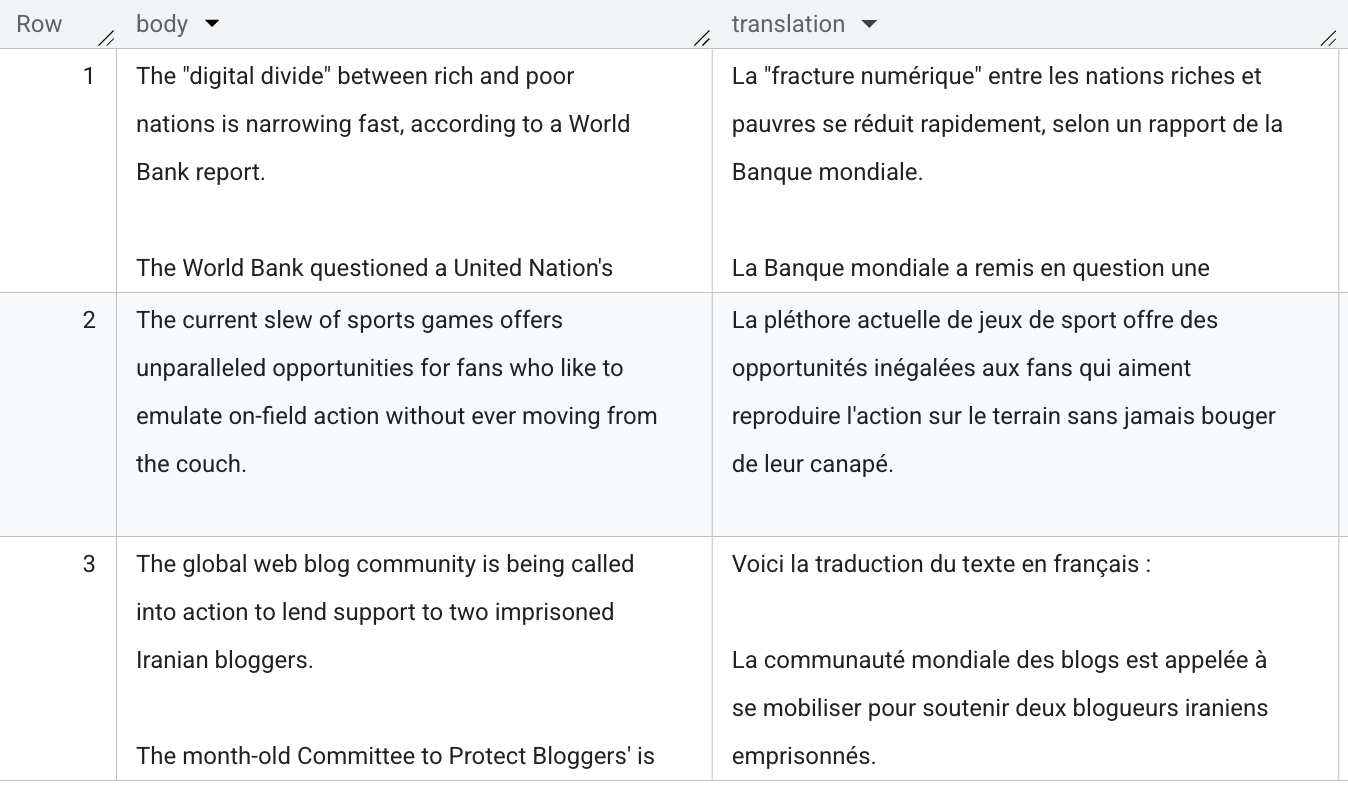The image size is (1348, 786).
Task: Select row number 2
Action: pos(89,320)
